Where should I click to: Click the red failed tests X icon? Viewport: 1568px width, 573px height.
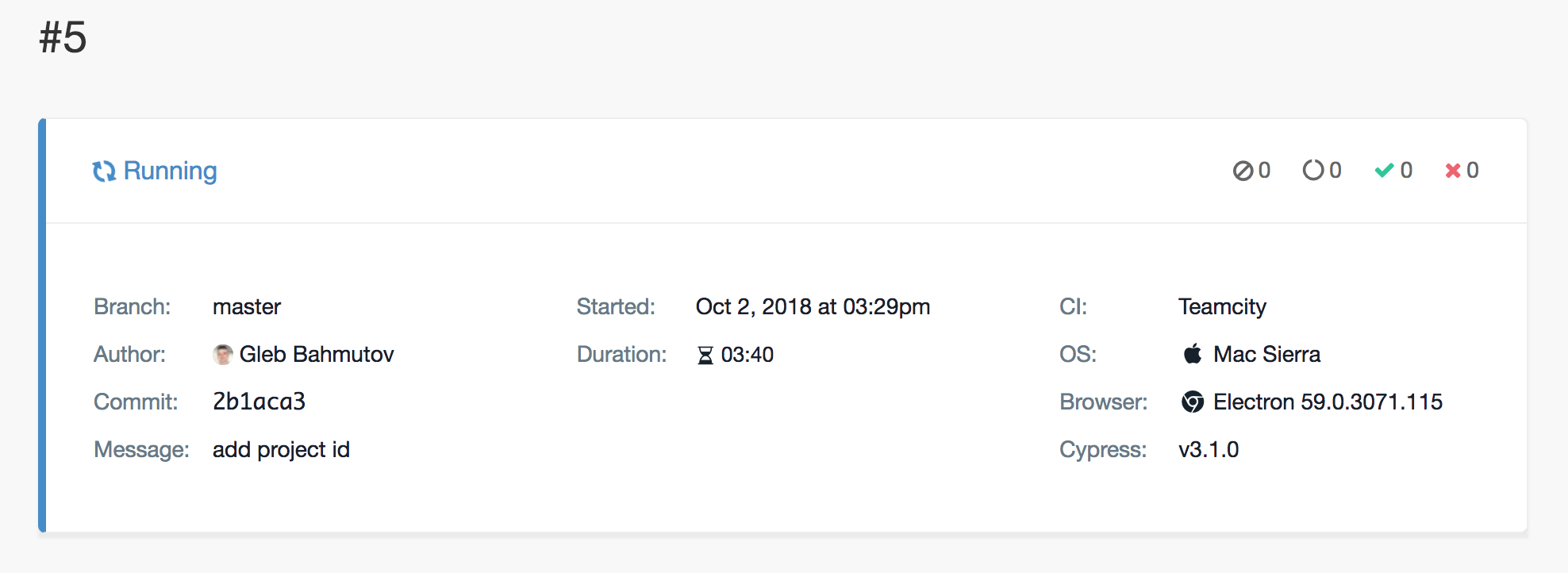click(x=1453, y=170)
